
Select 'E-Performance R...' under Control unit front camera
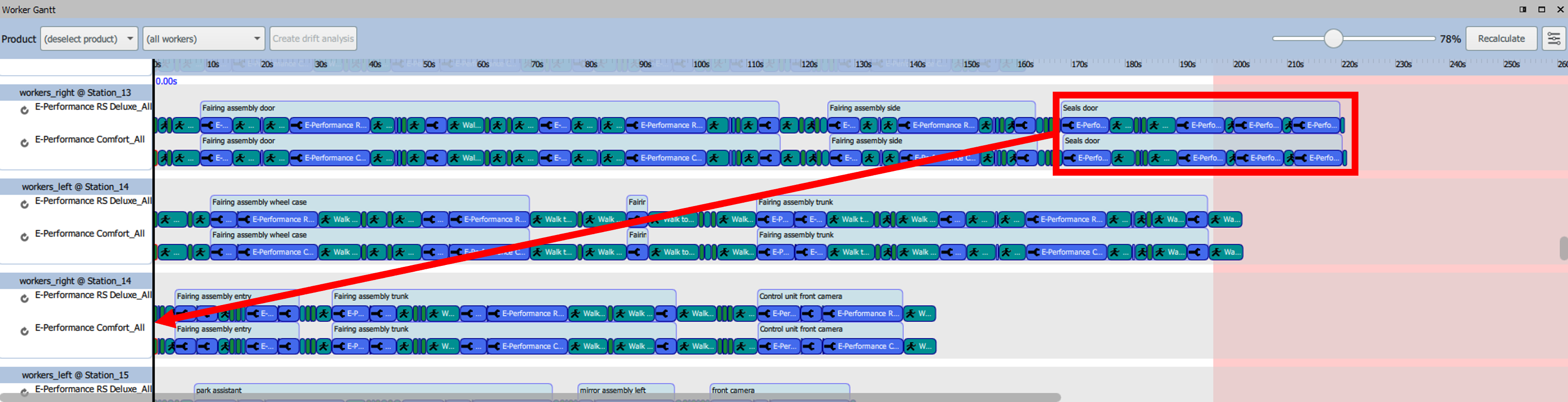[862, 314]
